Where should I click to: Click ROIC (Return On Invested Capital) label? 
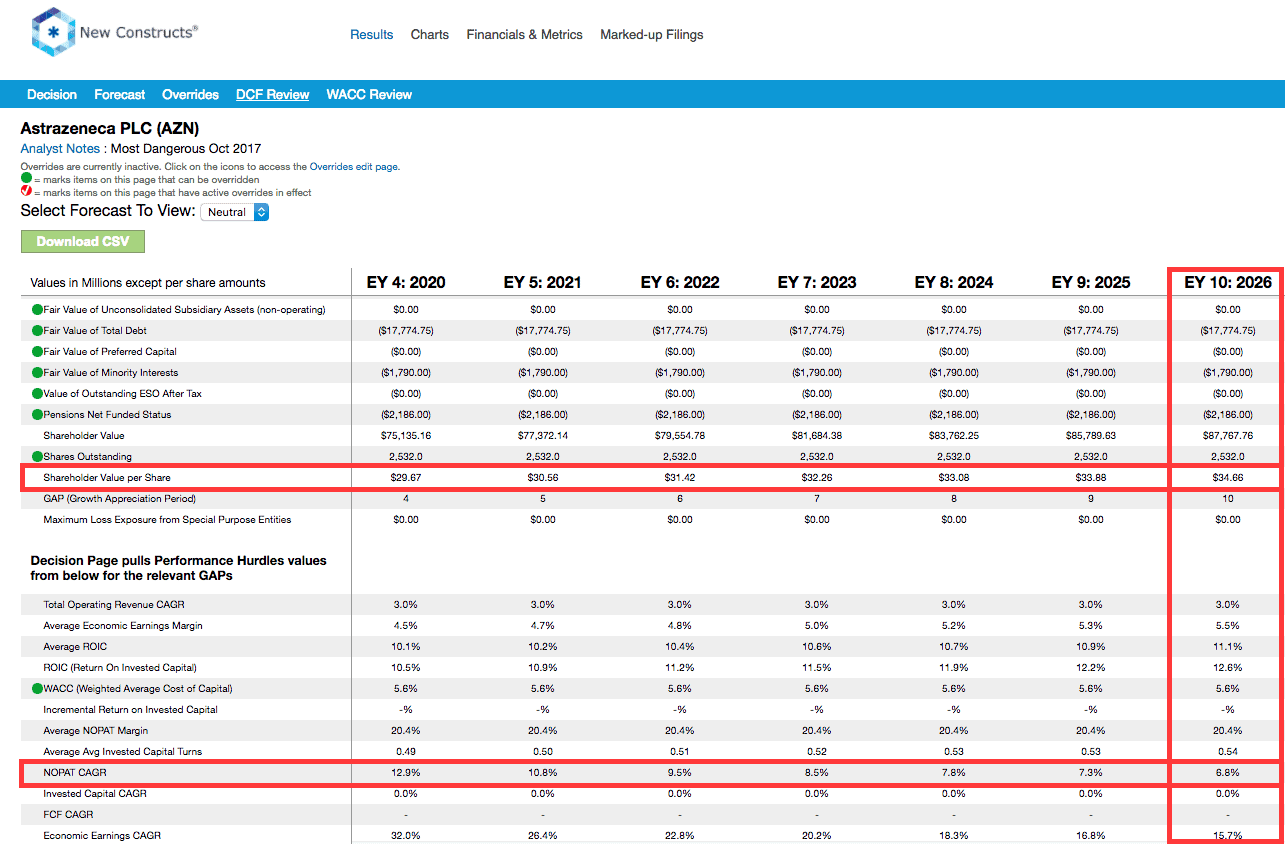click(x=120, y=667)
